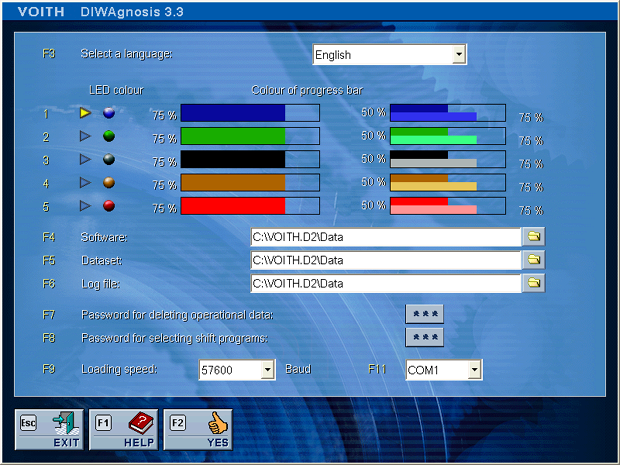
Task: Click the blue LED ball icon
Action: [109, 113]
